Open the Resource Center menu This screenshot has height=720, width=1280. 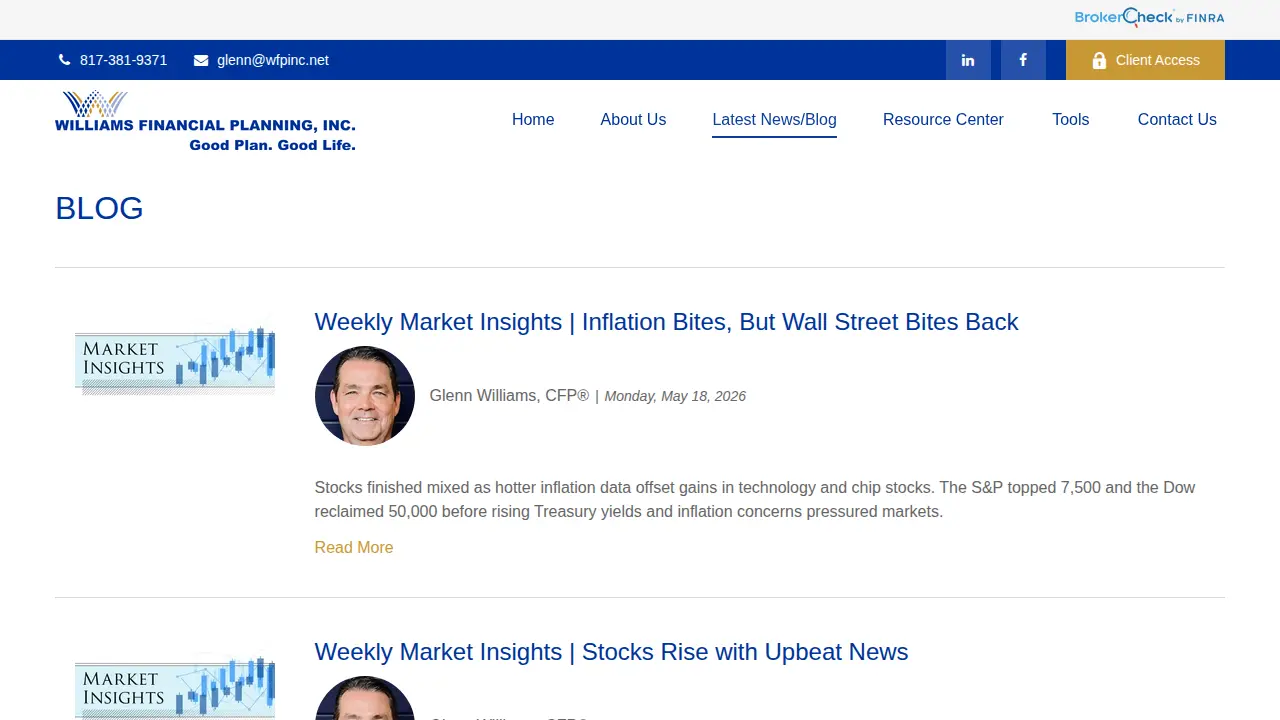(943, 119)
